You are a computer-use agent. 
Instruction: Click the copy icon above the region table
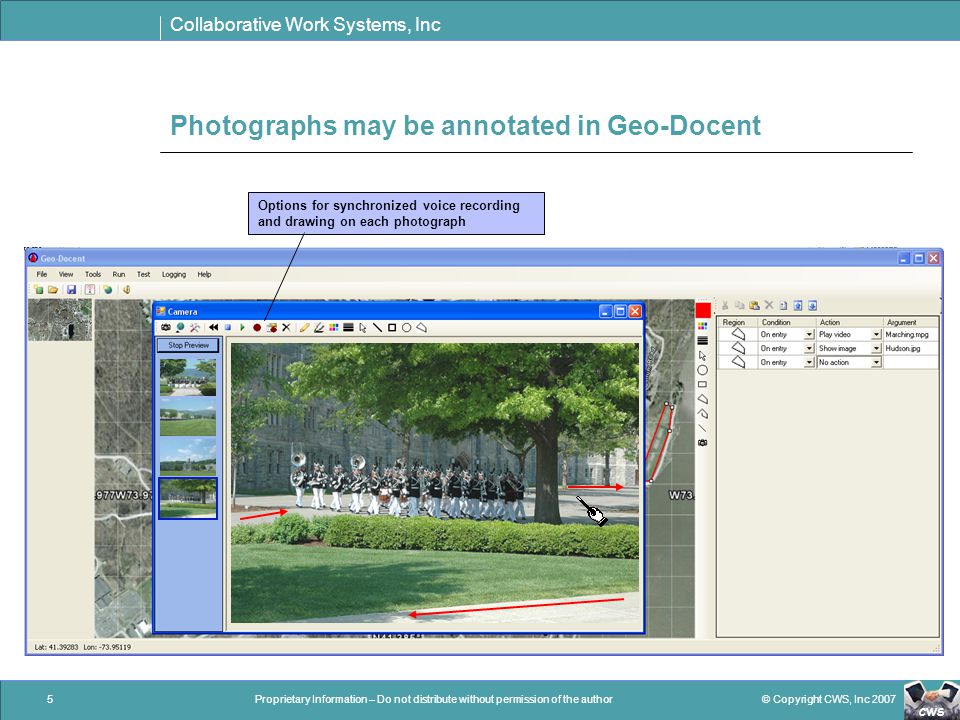(x=740, y=305)
